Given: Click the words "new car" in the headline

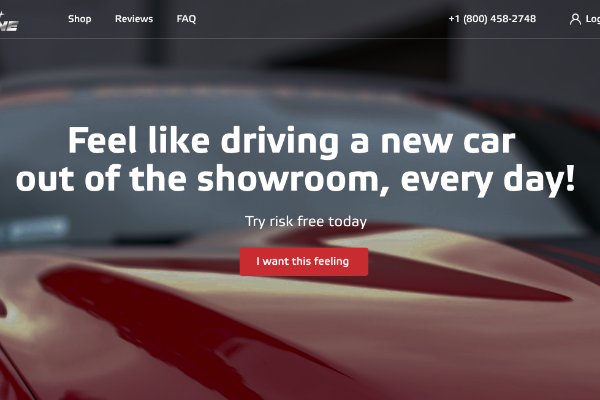Looking at the screenshot, I should pyautogui.click(x=448, y=142).
